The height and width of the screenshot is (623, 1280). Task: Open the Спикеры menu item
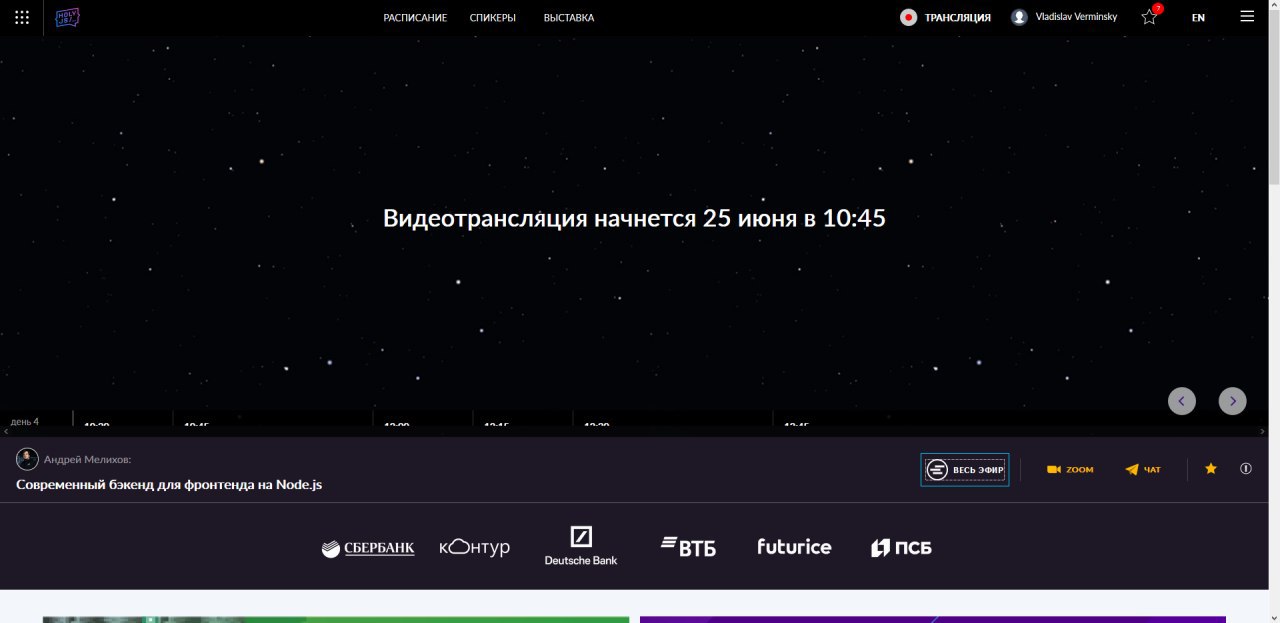point(493,18)
